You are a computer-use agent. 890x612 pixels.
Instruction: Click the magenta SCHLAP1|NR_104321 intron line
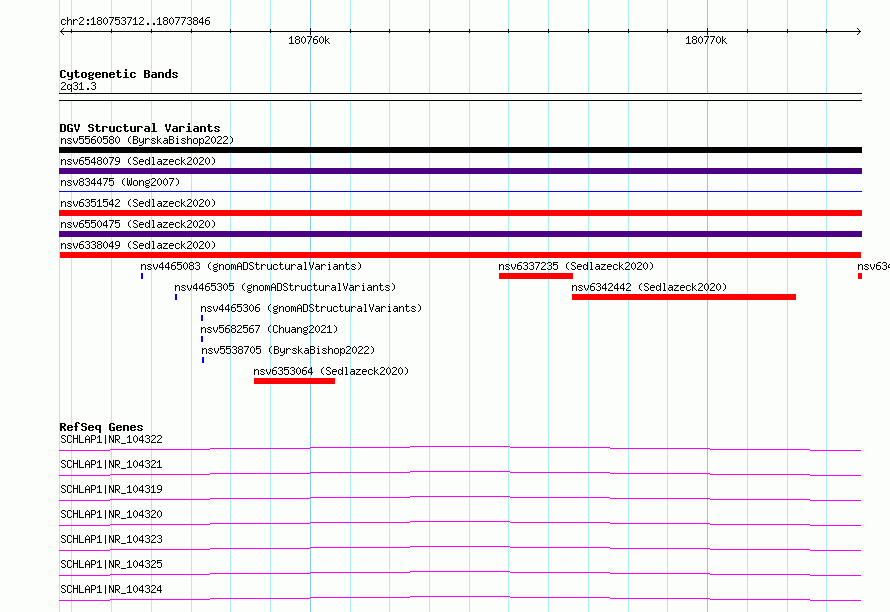click(x=460, y=473)
